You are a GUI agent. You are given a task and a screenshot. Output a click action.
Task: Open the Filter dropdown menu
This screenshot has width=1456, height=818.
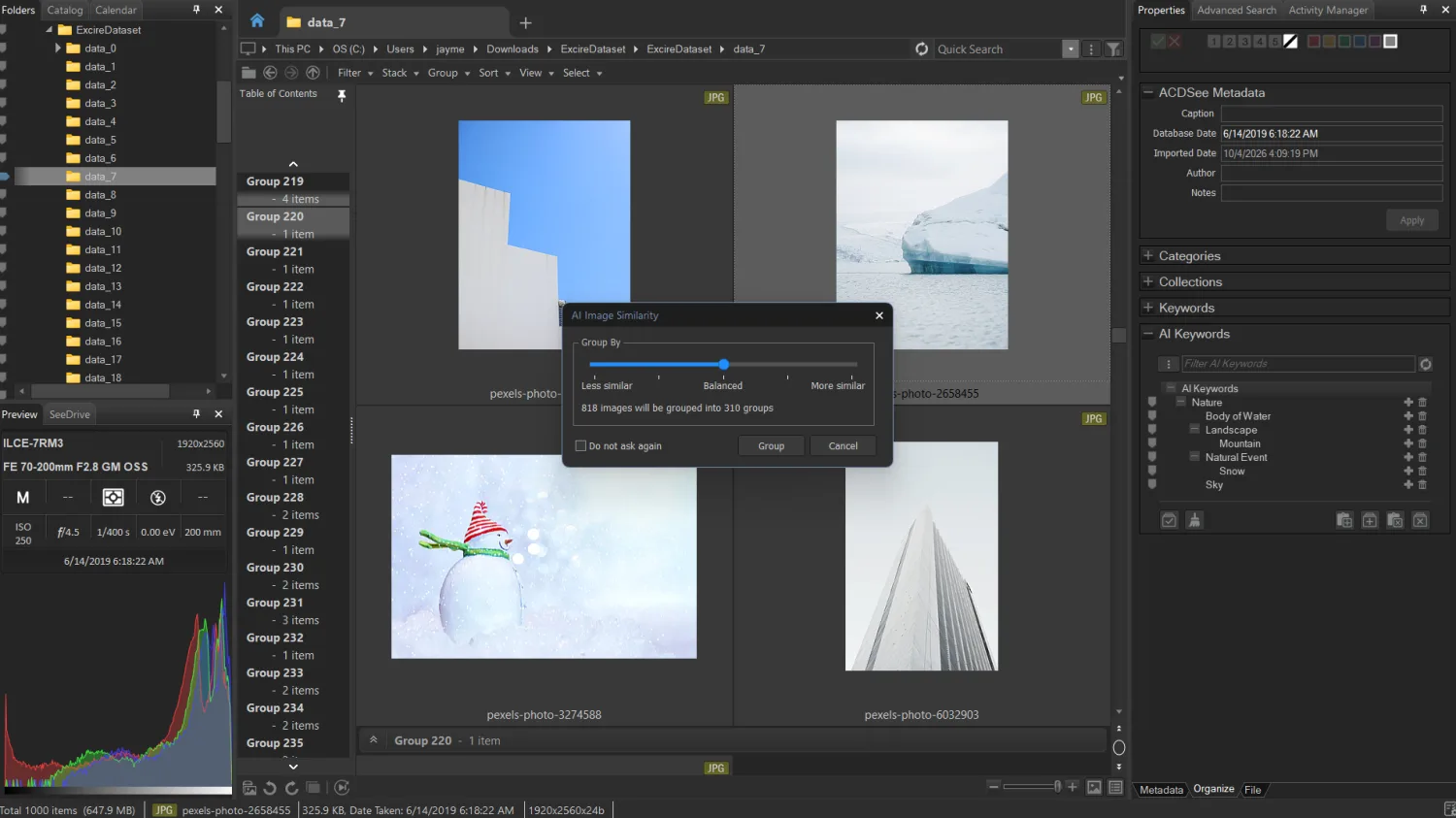355,73
